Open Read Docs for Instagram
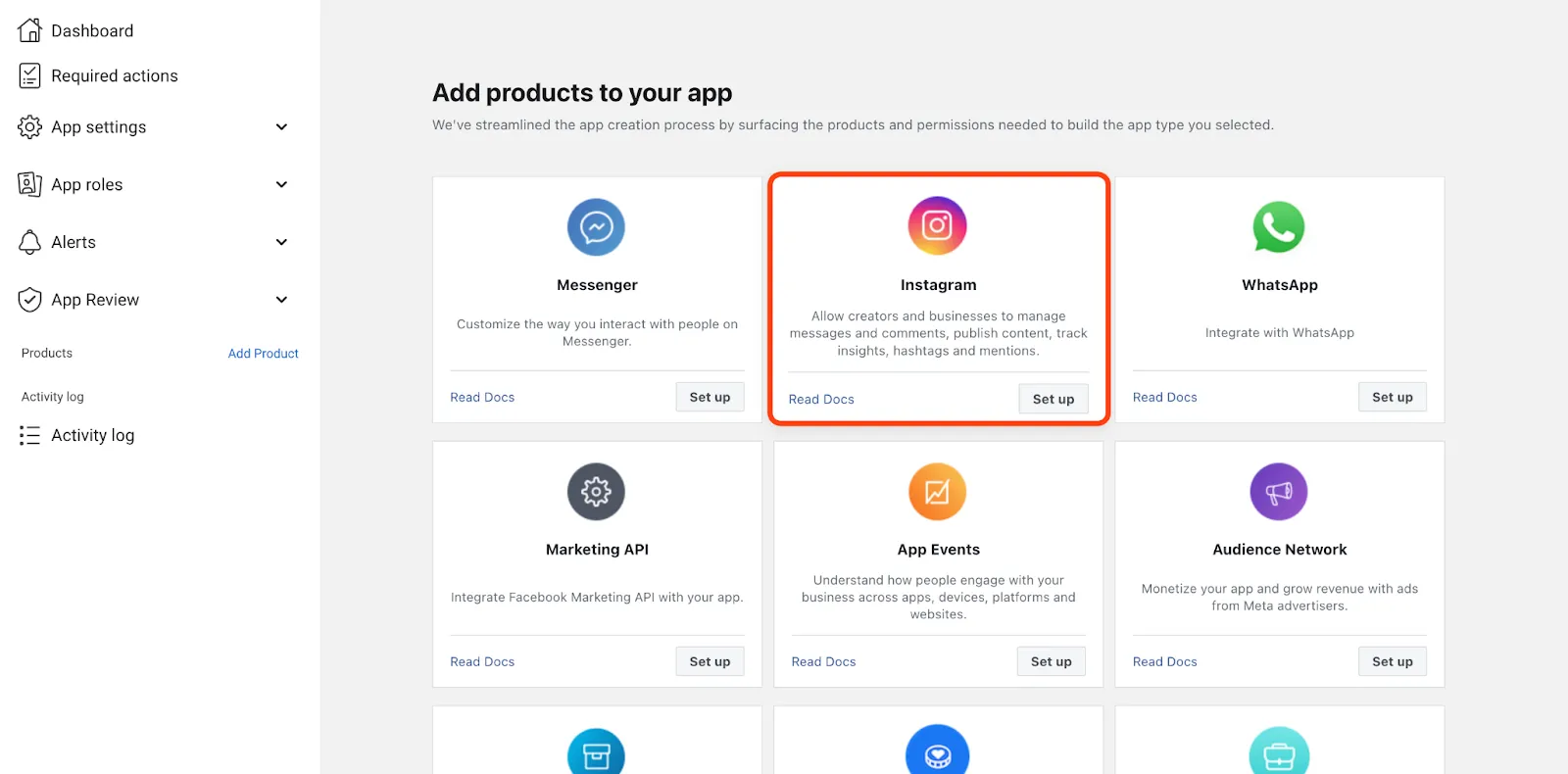 click(821, 399)
